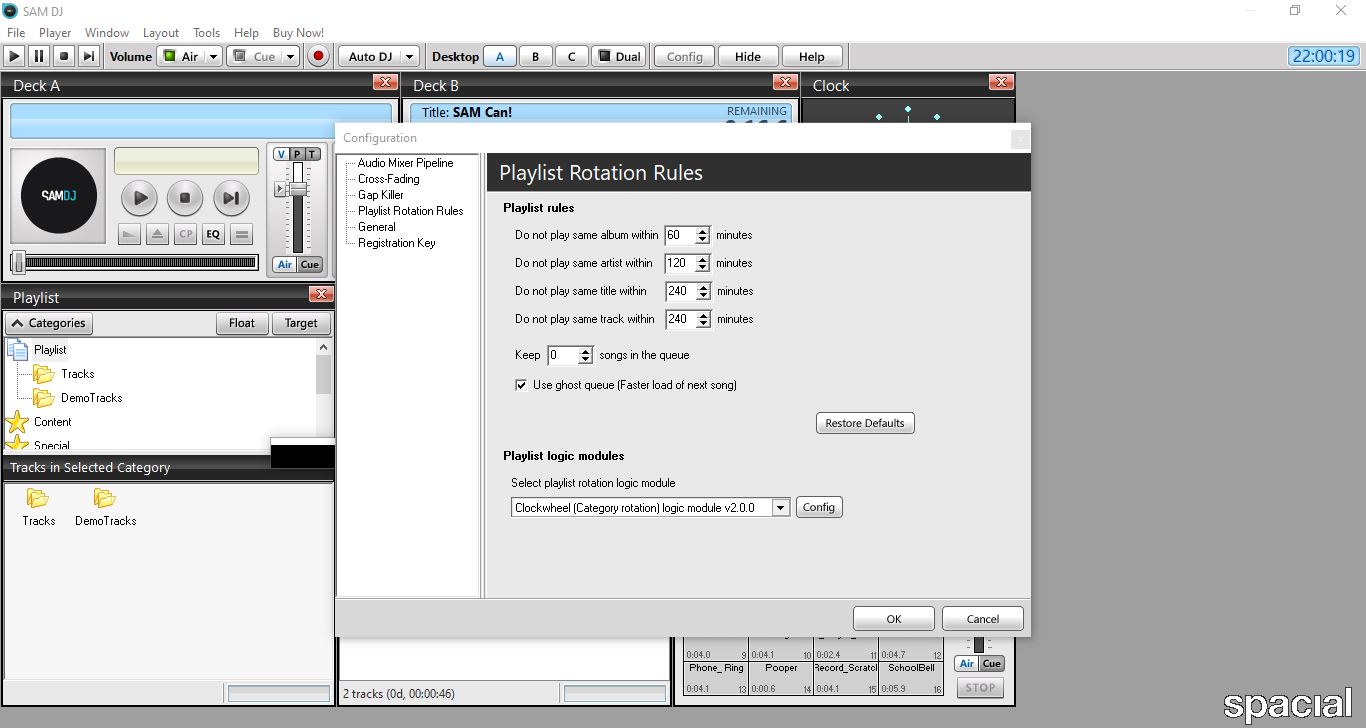Open the Tools menu
The height and width of the screenshot is (728, 1366).
(207, 33)
